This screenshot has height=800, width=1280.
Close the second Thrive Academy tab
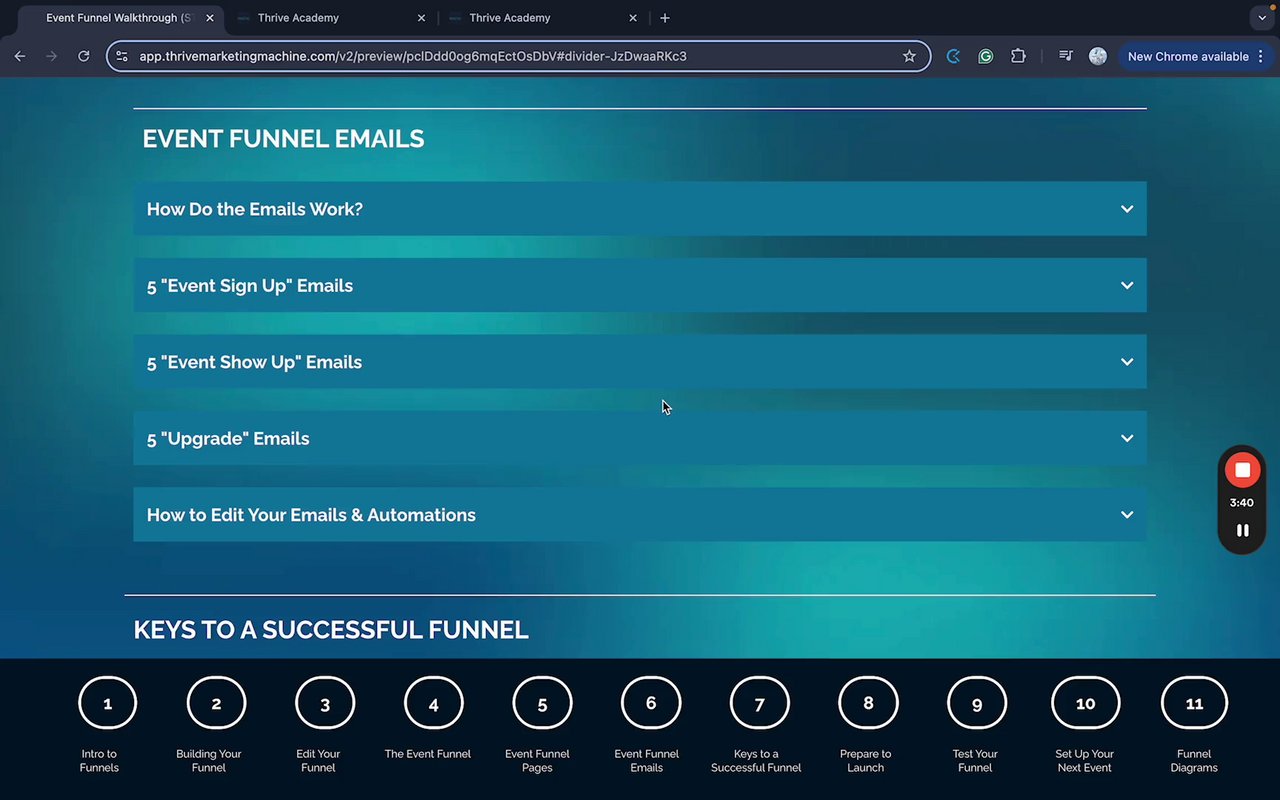tap(633, 18)
